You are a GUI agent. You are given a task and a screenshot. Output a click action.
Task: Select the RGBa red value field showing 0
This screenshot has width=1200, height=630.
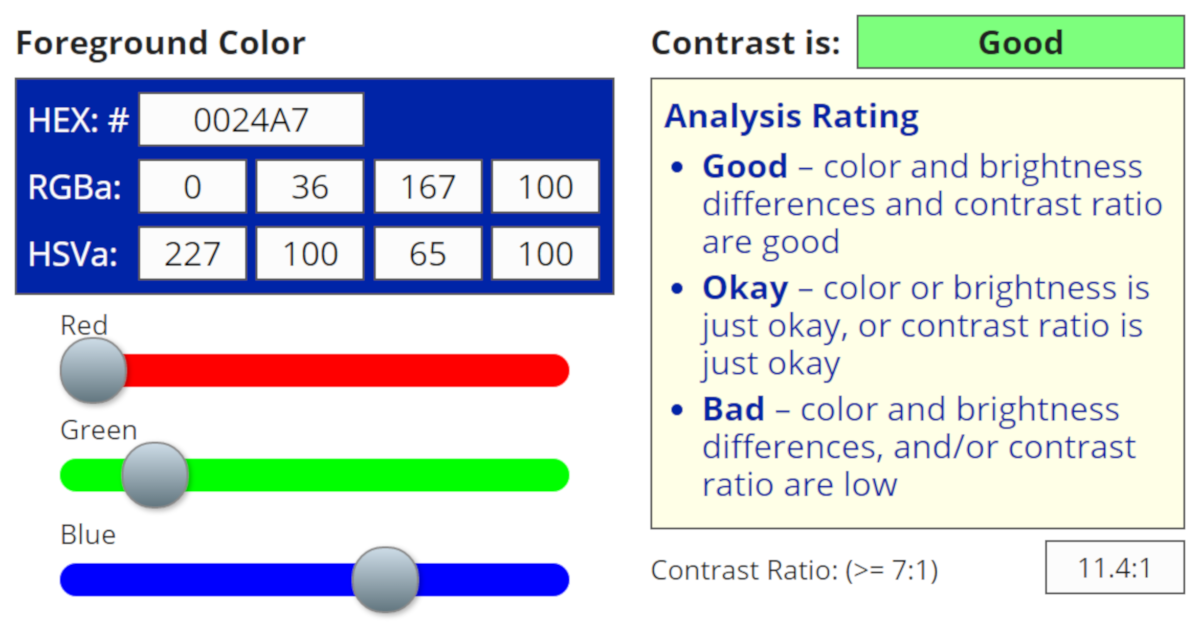[192, 187]
